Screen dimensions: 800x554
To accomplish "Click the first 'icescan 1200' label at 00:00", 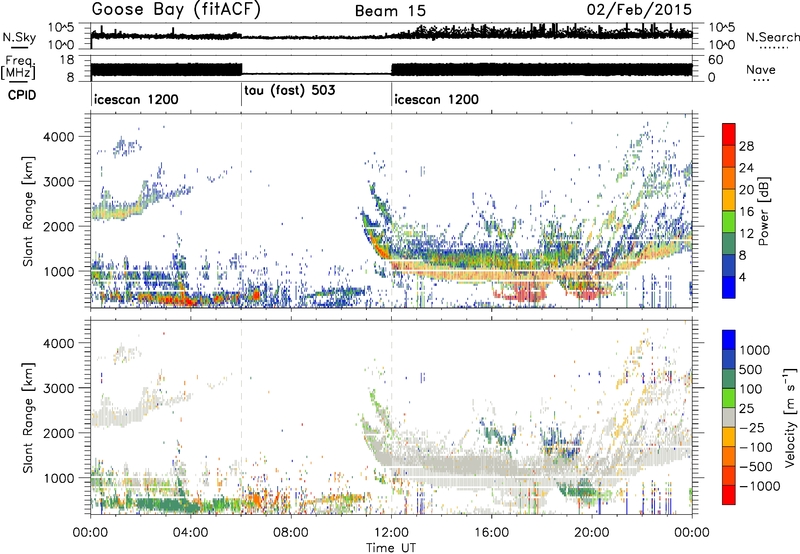I will [136, 99].
